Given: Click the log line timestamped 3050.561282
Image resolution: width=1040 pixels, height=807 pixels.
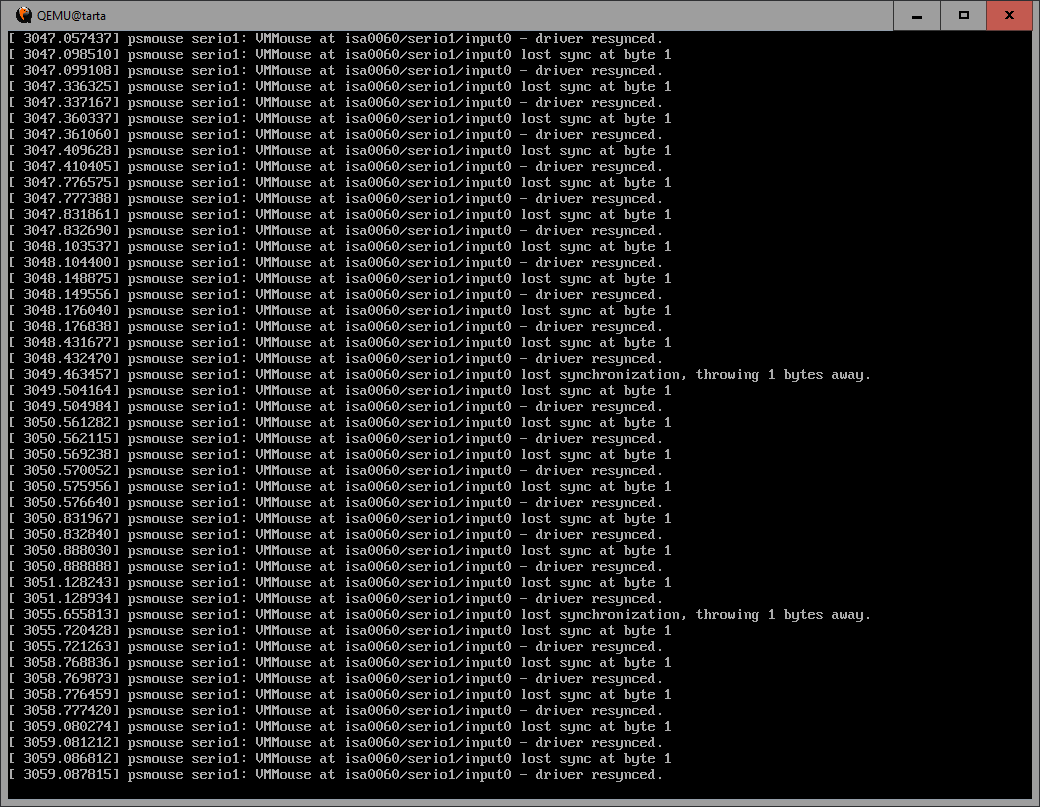Looking at the screenshot, I should [x=339, y=423].
